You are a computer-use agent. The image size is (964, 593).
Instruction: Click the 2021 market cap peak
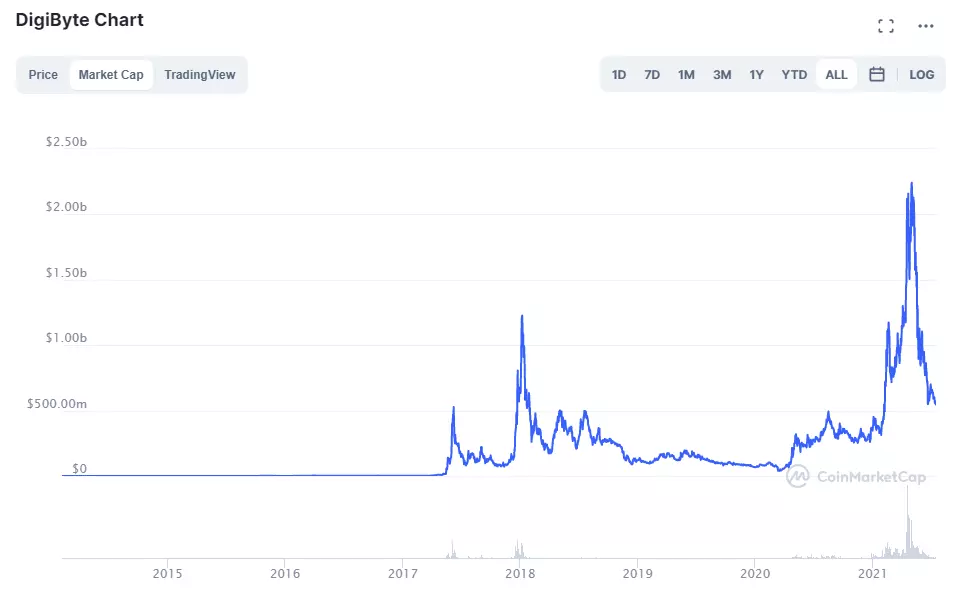911,184
